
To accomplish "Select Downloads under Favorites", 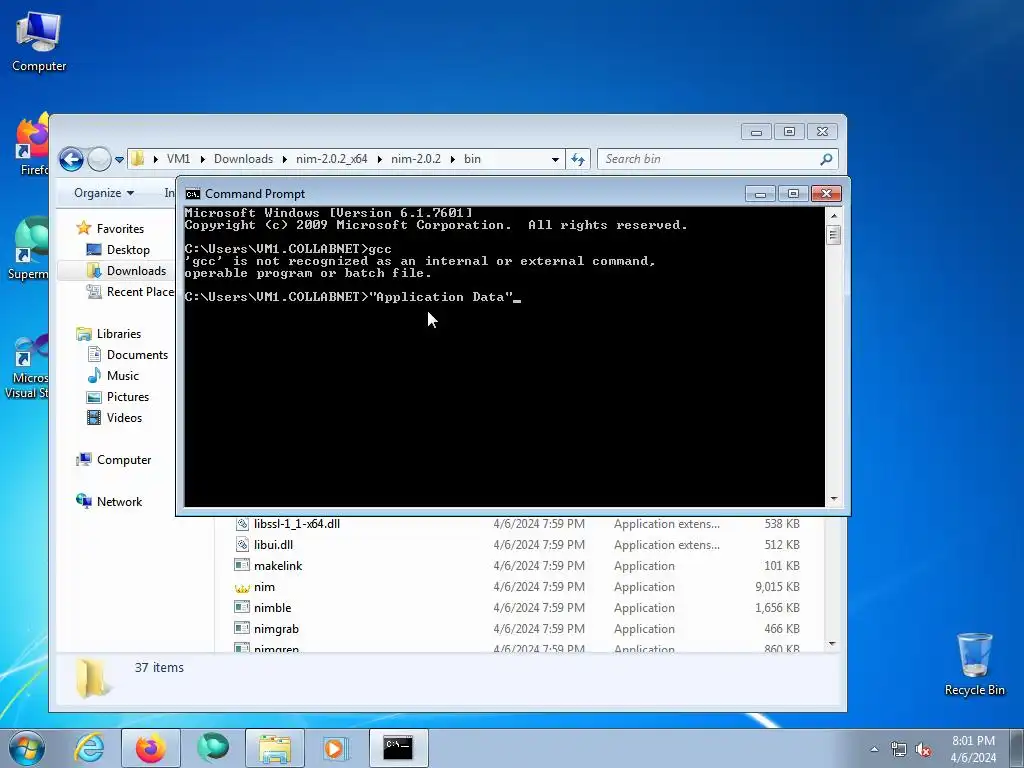I will tap(136, 270).
